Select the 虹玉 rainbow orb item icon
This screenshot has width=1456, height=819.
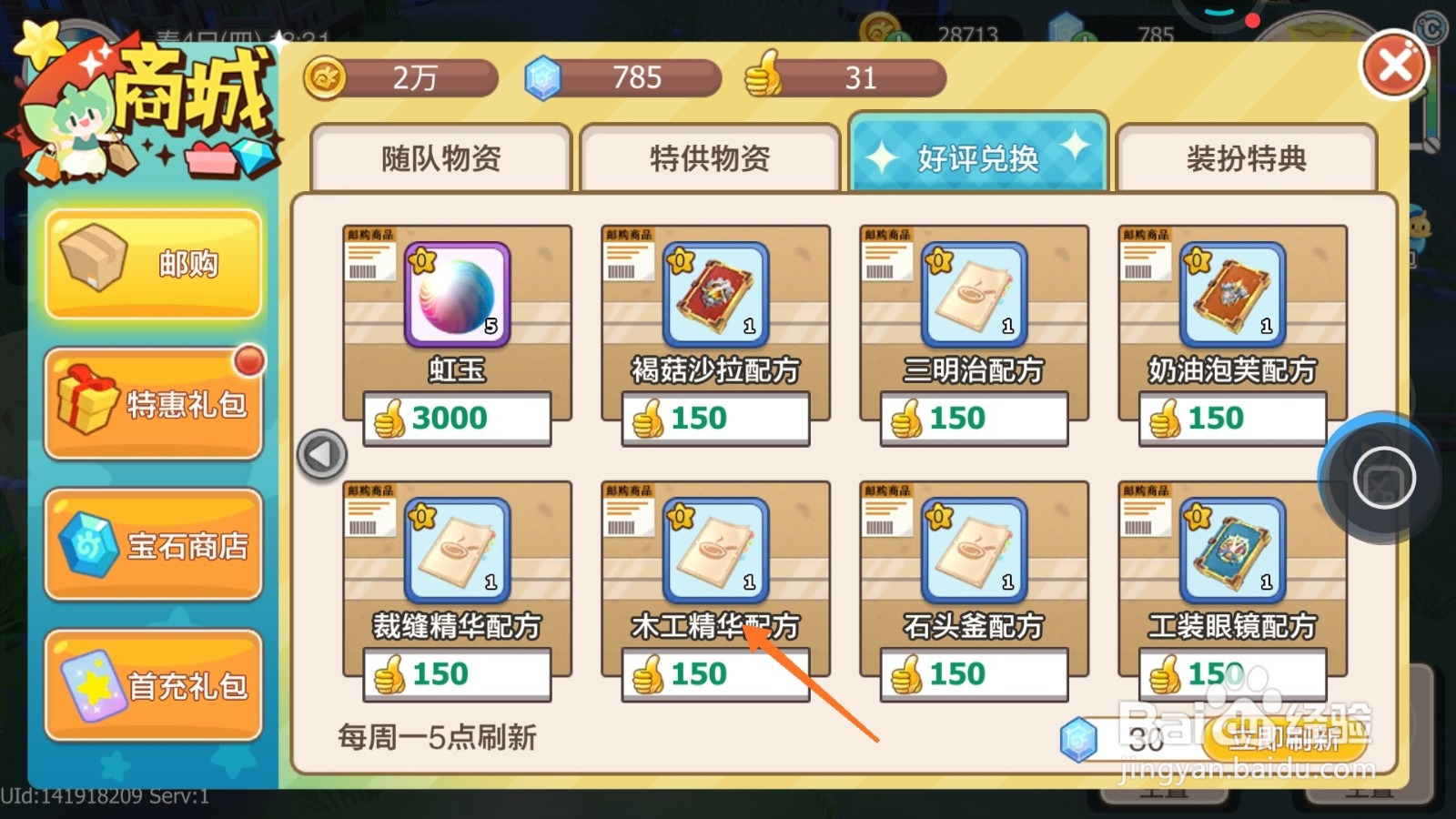[457, 294]
